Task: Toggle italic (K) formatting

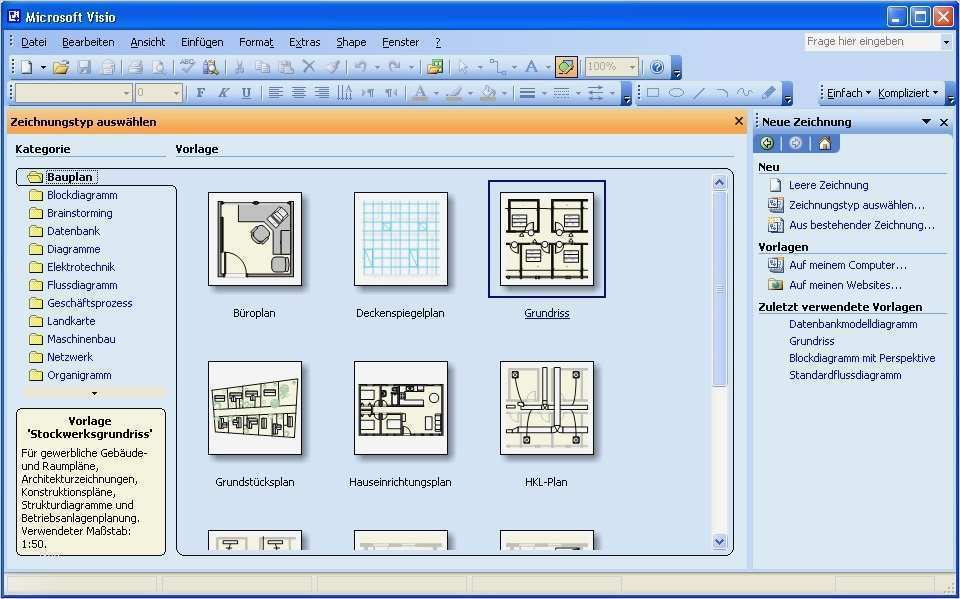Action: click(223, 93)
